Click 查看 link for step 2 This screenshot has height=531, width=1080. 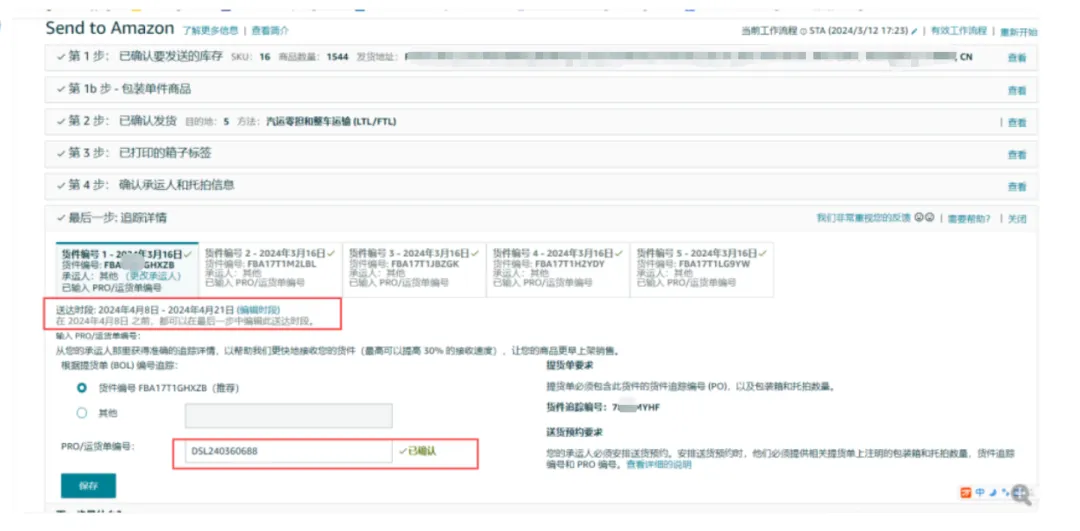(x=1017, y=123)
